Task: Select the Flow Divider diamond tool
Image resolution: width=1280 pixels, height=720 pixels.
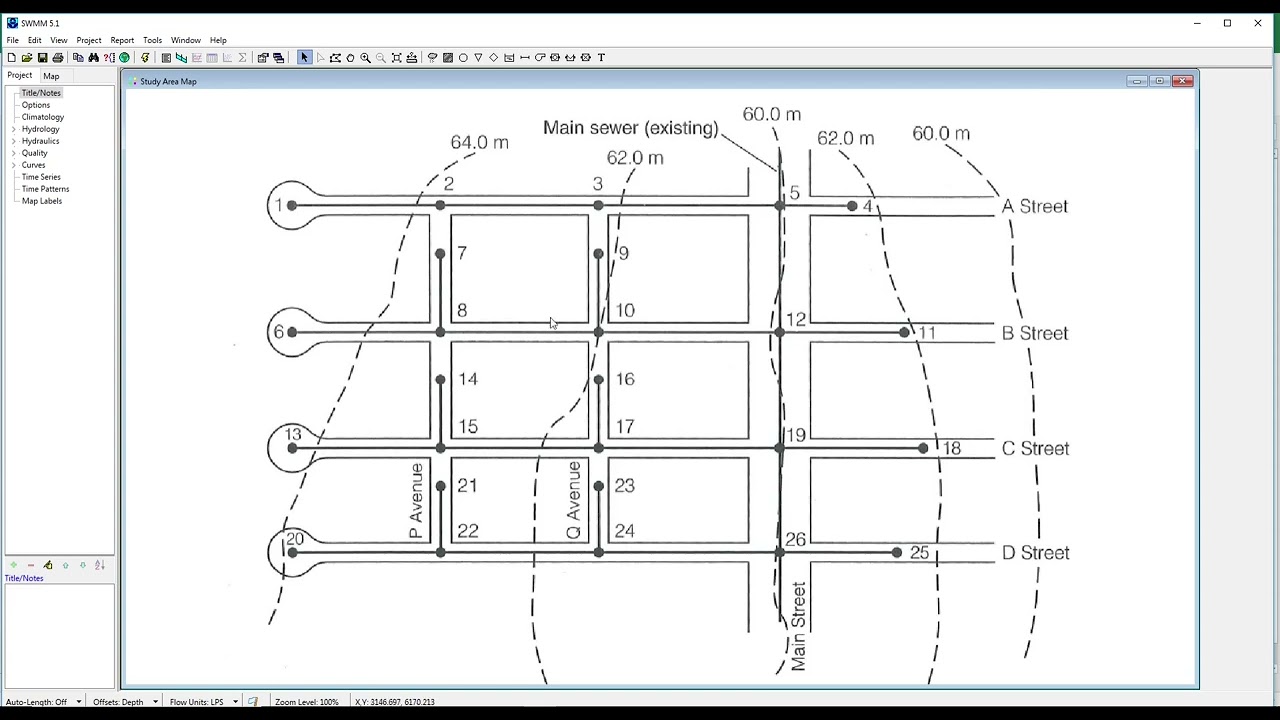Action: (494, 58)
